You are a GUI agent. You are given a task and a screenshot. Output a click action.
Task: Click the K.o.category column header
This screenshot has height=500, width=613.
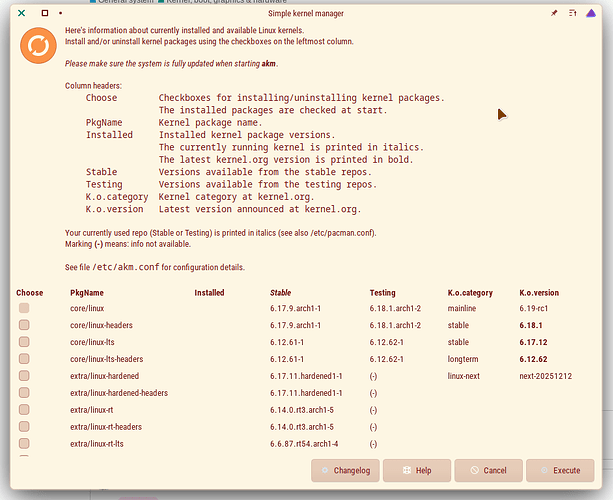click(470, 293)
